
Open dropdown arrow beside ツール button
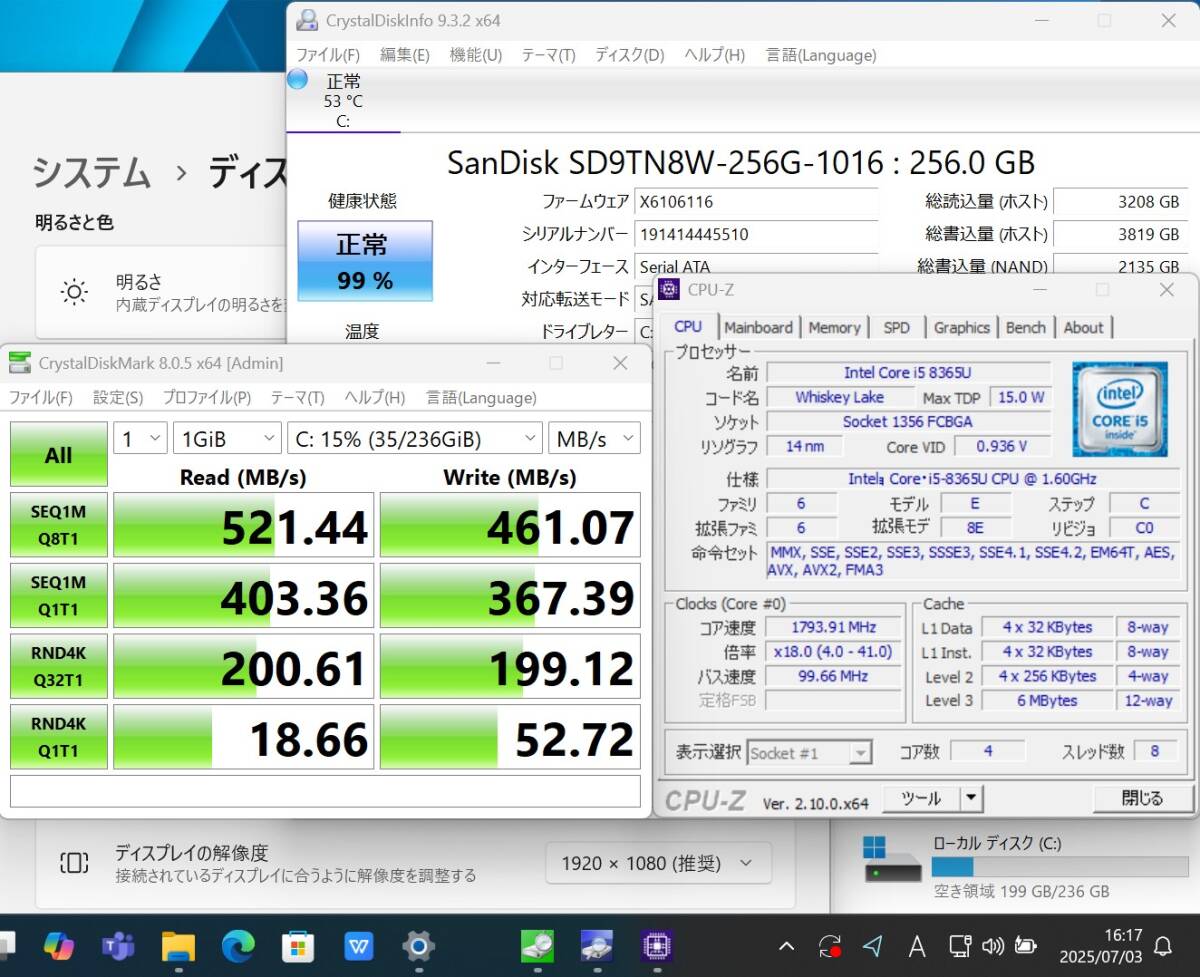coord(971,798)
